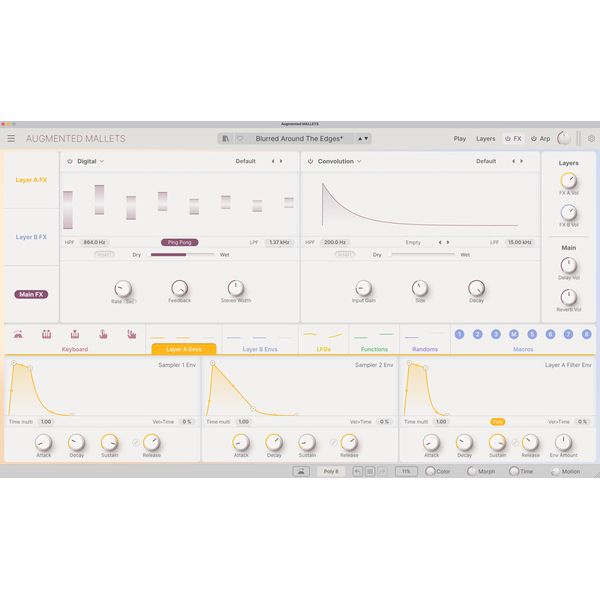This screenshot has height=600, width=600.
Task: Open the Convolution Default preset name
Action: tap(486, 161)
